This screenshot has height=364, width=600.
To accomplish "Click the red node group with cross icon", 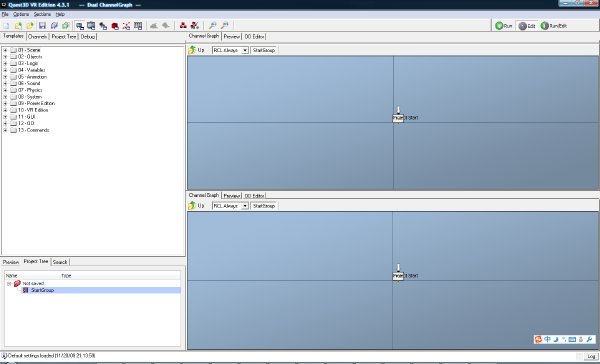I will tap(195, 26).
